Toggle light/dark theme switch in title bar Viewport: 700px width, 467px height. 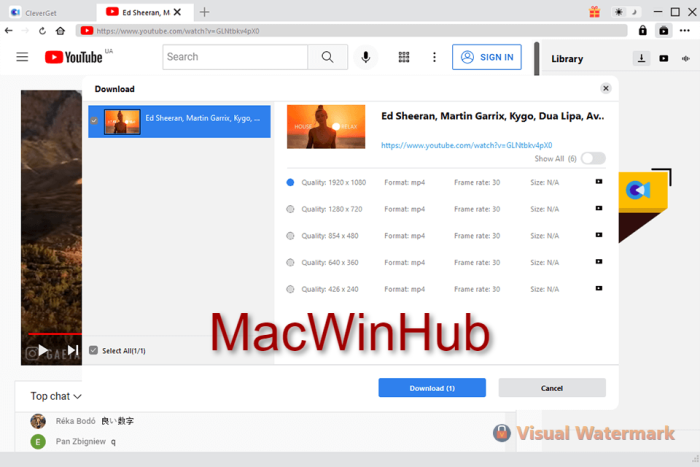626,12
